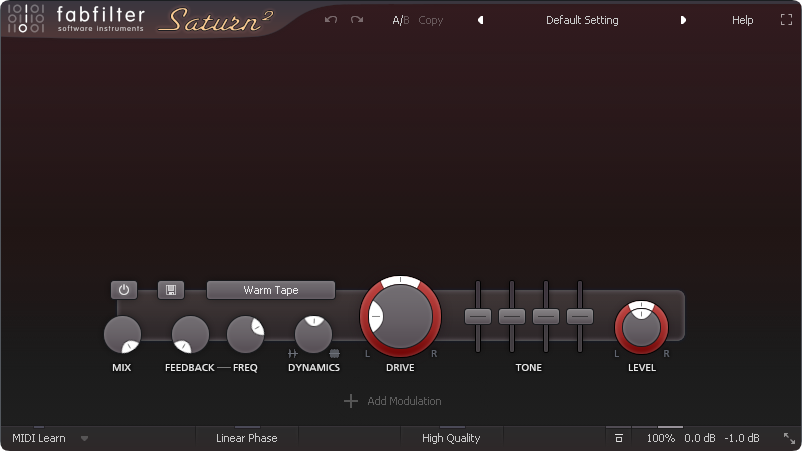Click the second Tone slider handle
This screenshot has height=451, width=802.
pyautogui.click(x=511, y=317)
